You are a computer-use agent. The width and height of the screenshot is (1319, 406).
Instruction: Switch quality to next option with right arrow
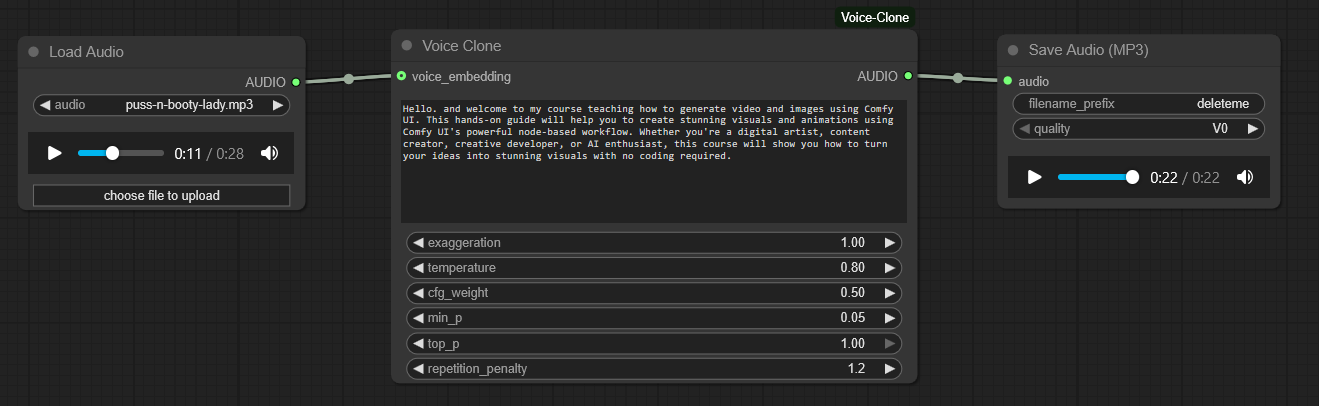1253,129
